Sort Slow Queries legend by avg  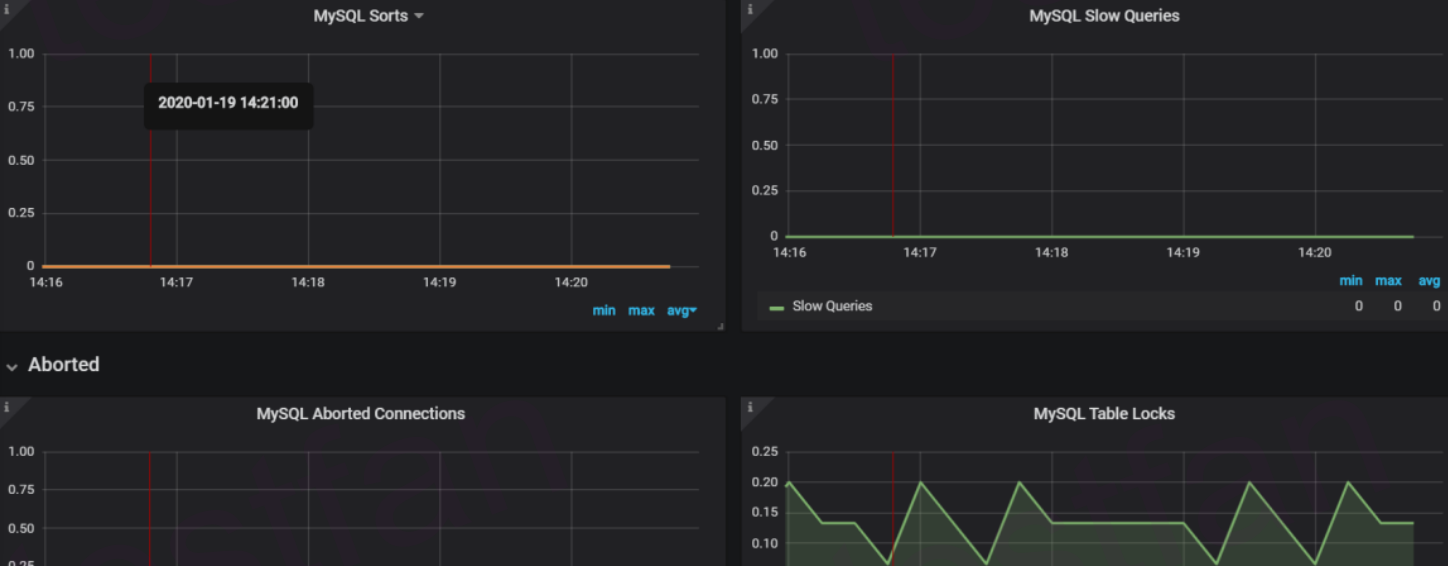click(x=1429, y=281)
